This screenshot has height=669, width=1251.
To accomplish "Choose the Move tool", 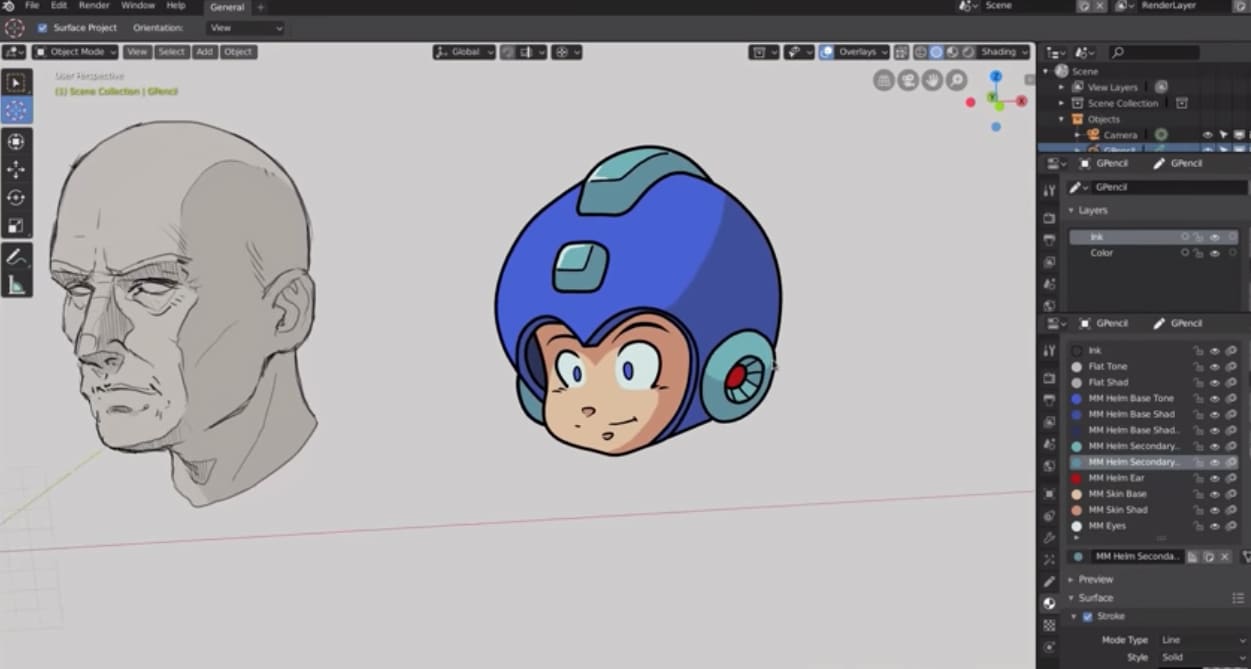I will coord(16,170).
